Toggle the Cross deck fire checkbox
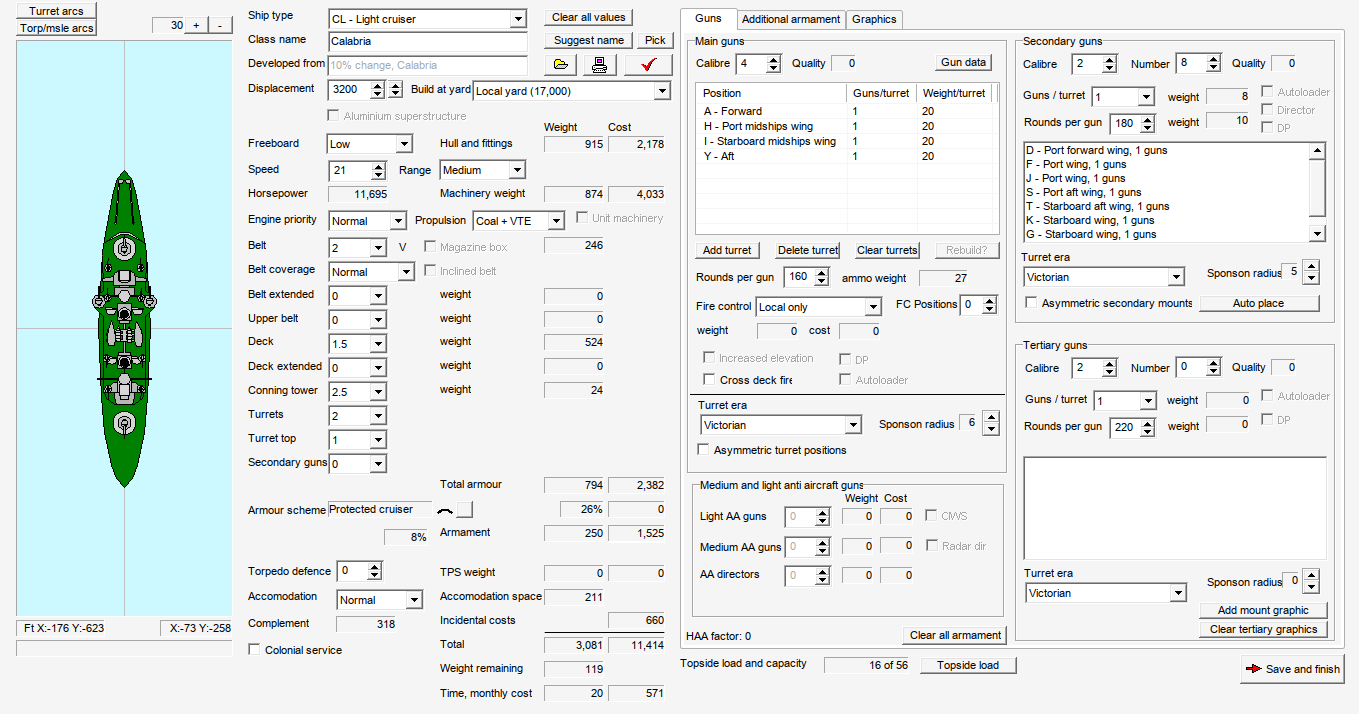 coord(710,380)
